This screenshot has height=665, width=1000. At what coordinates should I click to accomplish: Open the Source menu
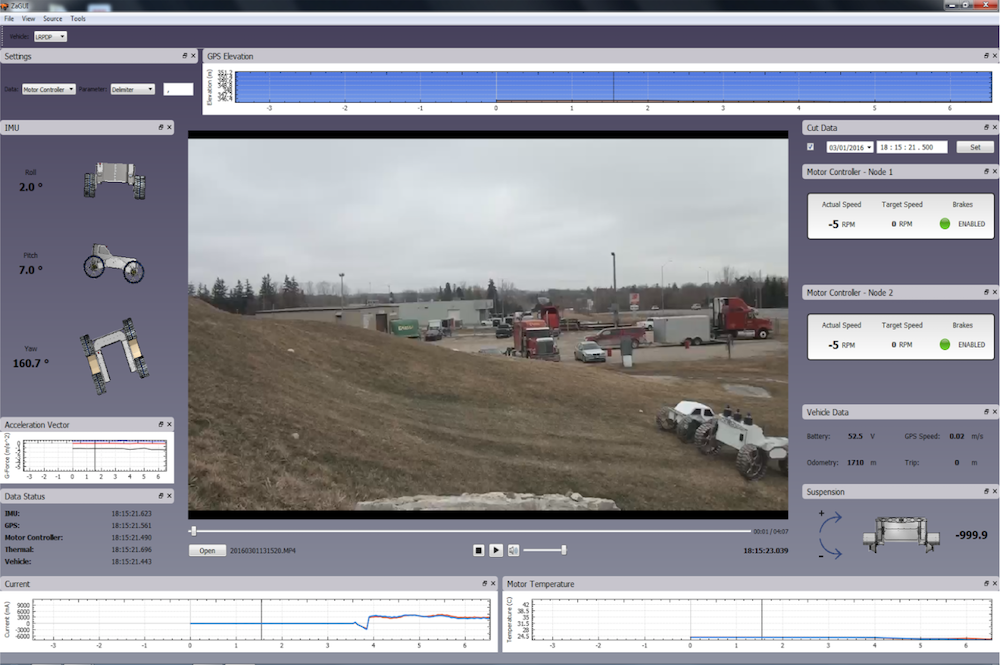coord(52,19)
